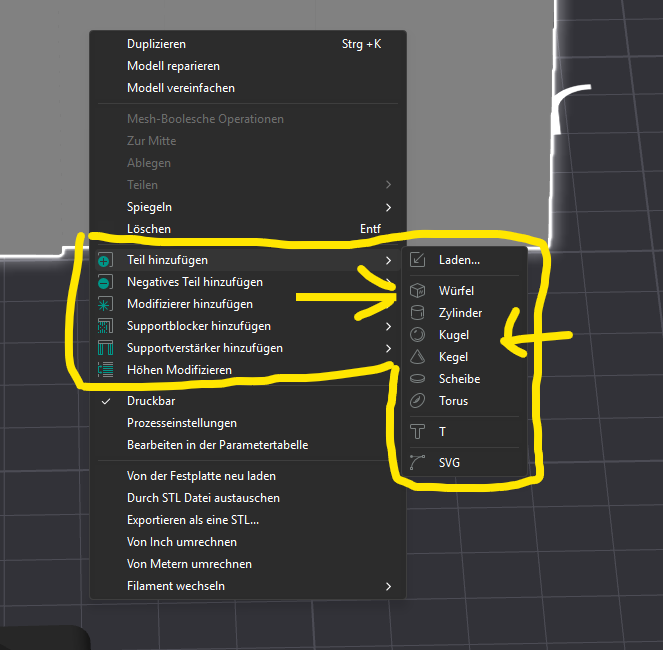Select Modell reparieren menu entry
Screen dimensions: 663x650
click(x=248, y=66)
